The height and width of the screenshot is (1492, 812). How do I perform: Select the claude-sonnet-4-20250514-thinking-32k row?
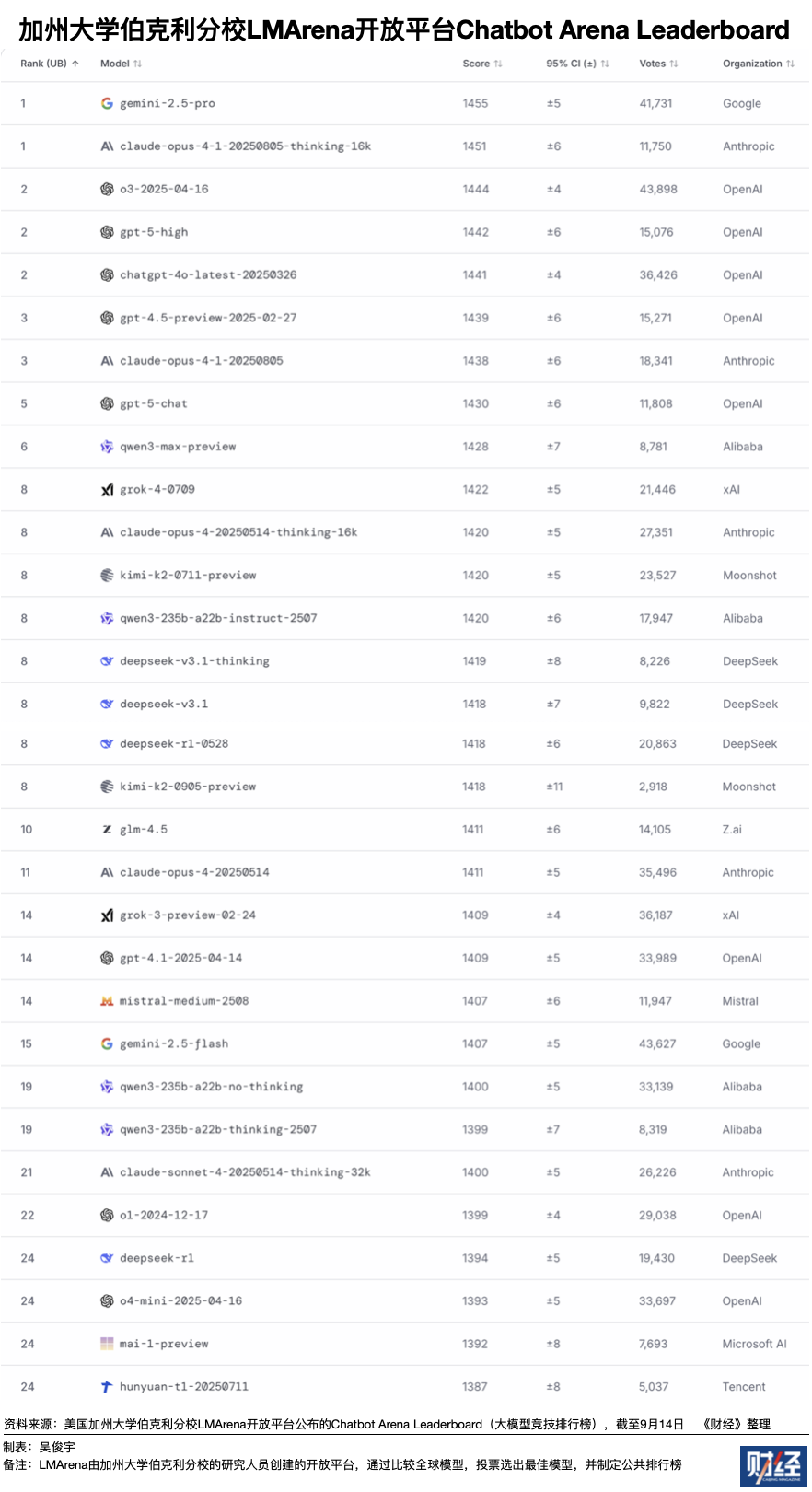tap(406, 1172)
